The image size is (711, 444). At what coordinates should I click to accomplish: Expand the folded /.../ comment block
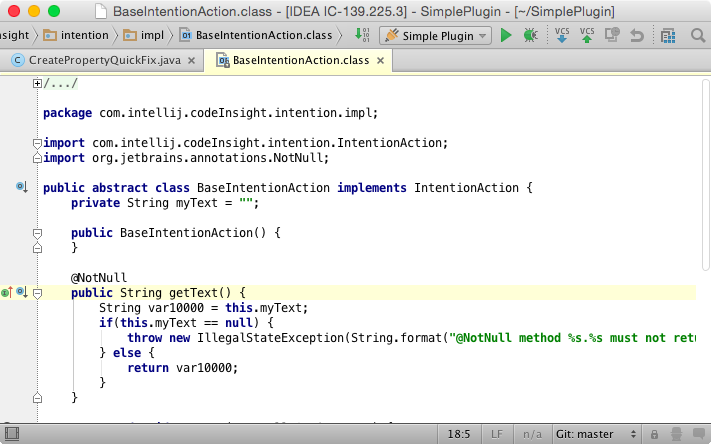click(37, 83)
